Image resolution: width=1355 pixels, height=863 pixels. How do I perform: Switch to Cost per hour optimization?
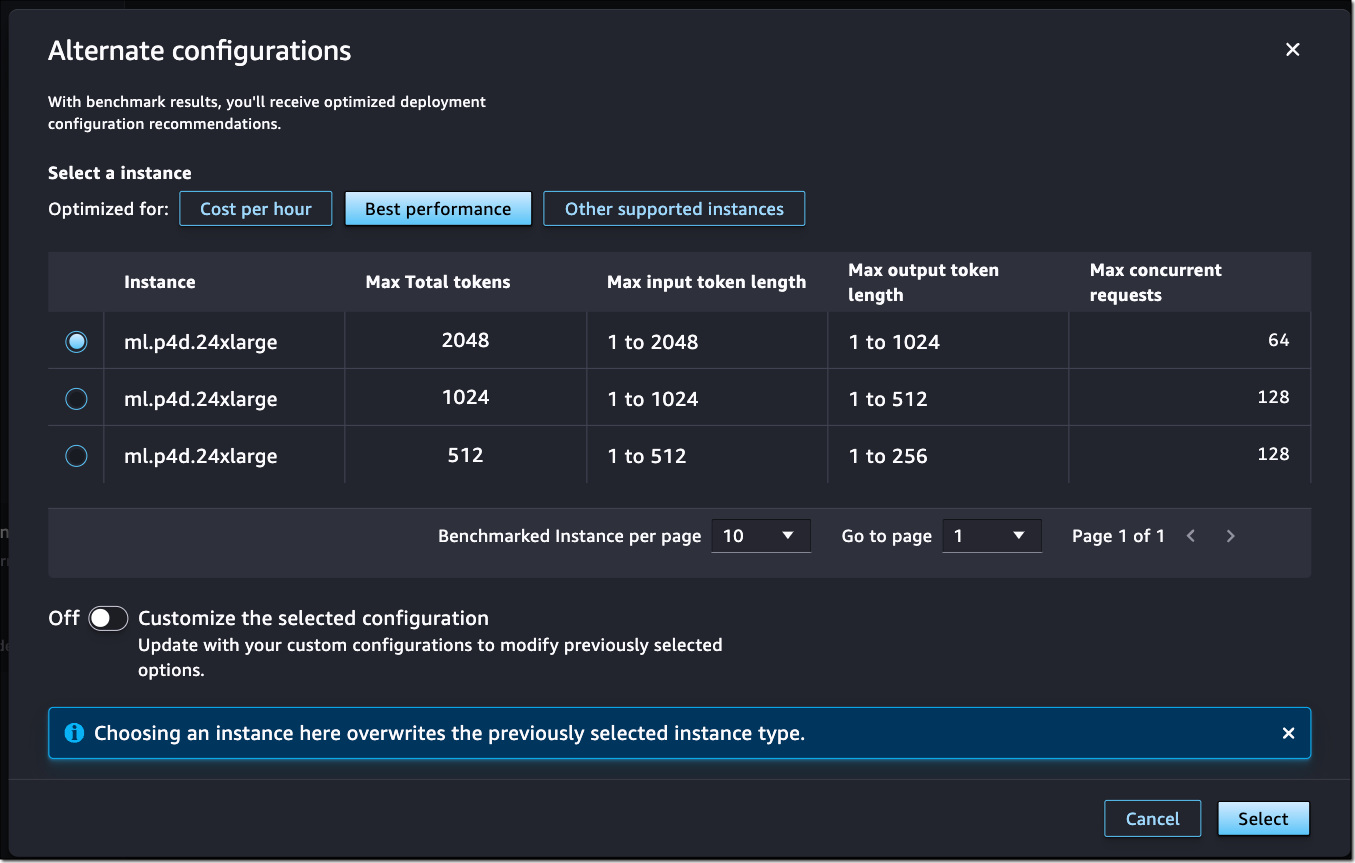click(x=255, y=208)
